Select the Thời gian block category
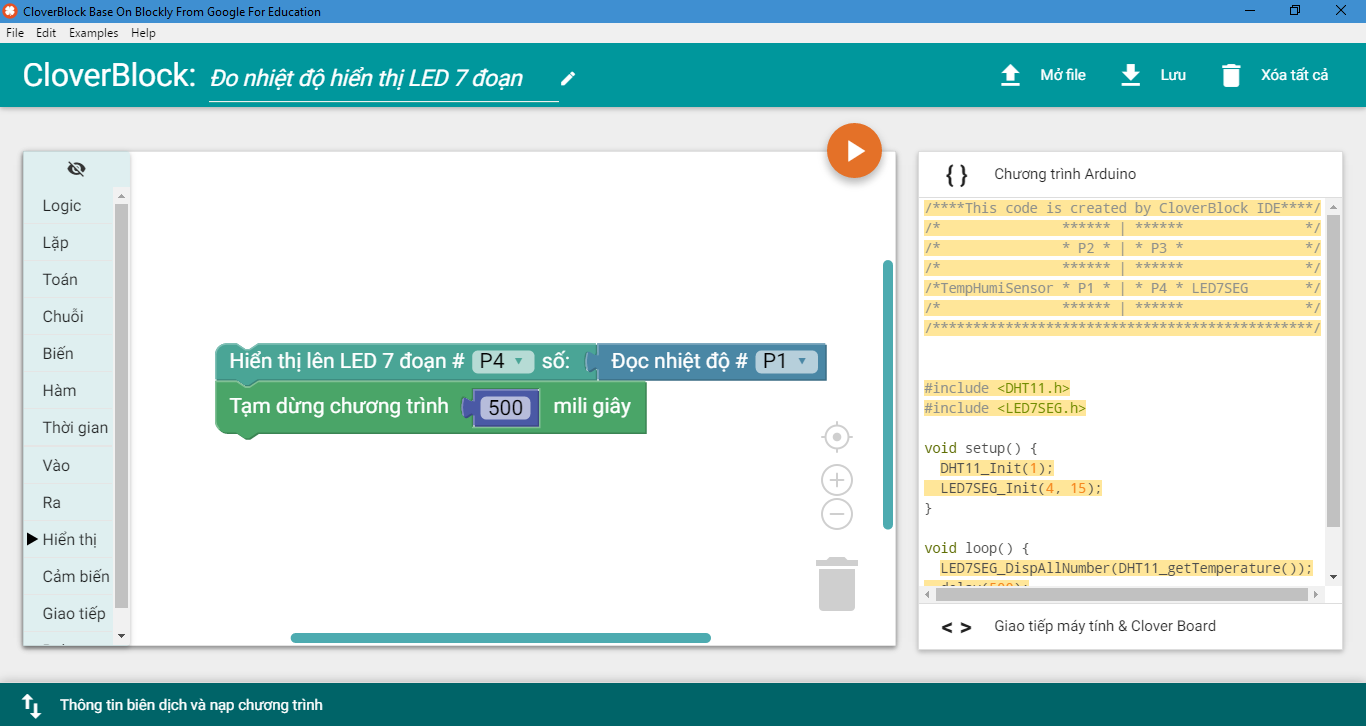Viewport: 1366px width, 726px height. click(69, 428)
